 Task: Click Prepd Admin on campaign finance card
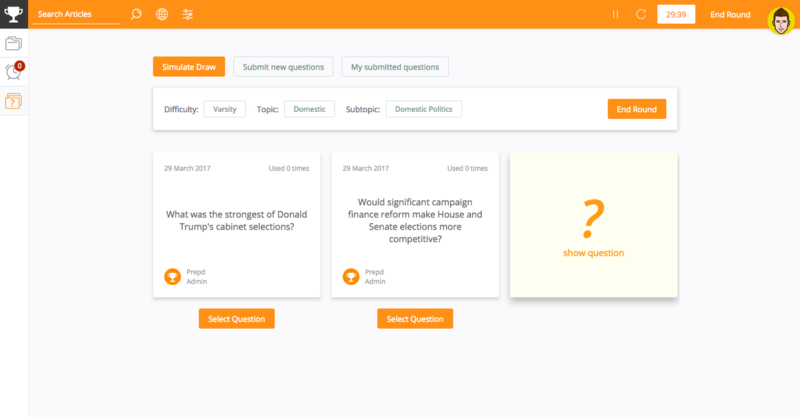[375, 277]
